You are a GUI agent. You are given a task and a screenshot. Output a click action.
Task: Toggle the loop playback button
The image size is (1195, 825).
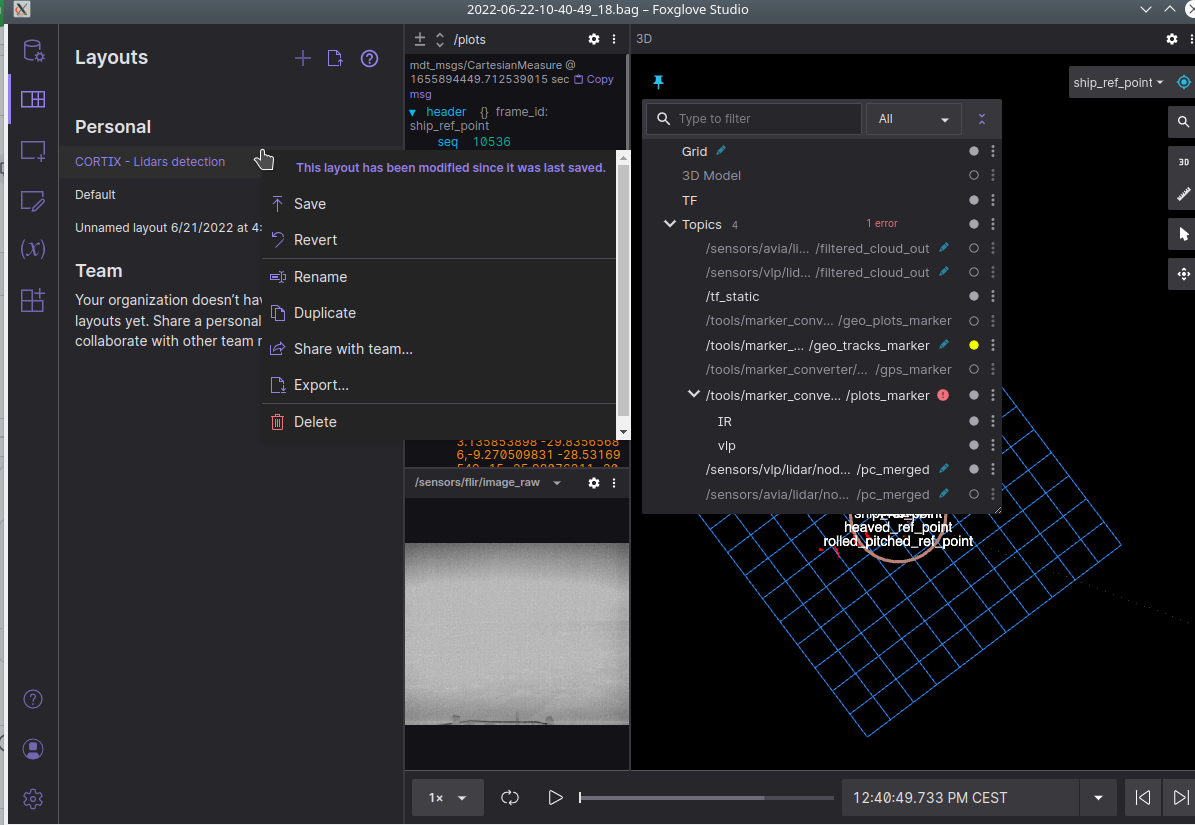click(x=510, y=798)
